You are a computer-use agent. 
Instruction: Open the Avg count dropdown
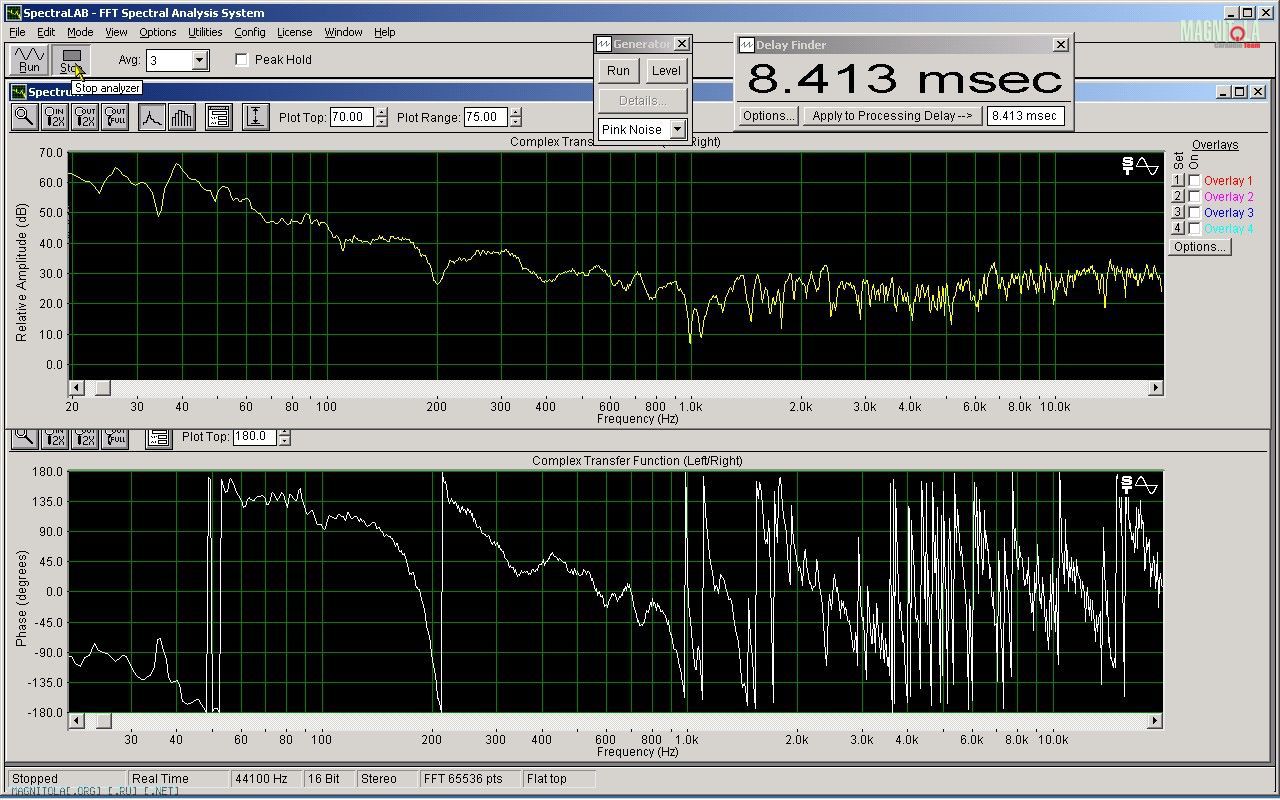(x=199, y=61)
